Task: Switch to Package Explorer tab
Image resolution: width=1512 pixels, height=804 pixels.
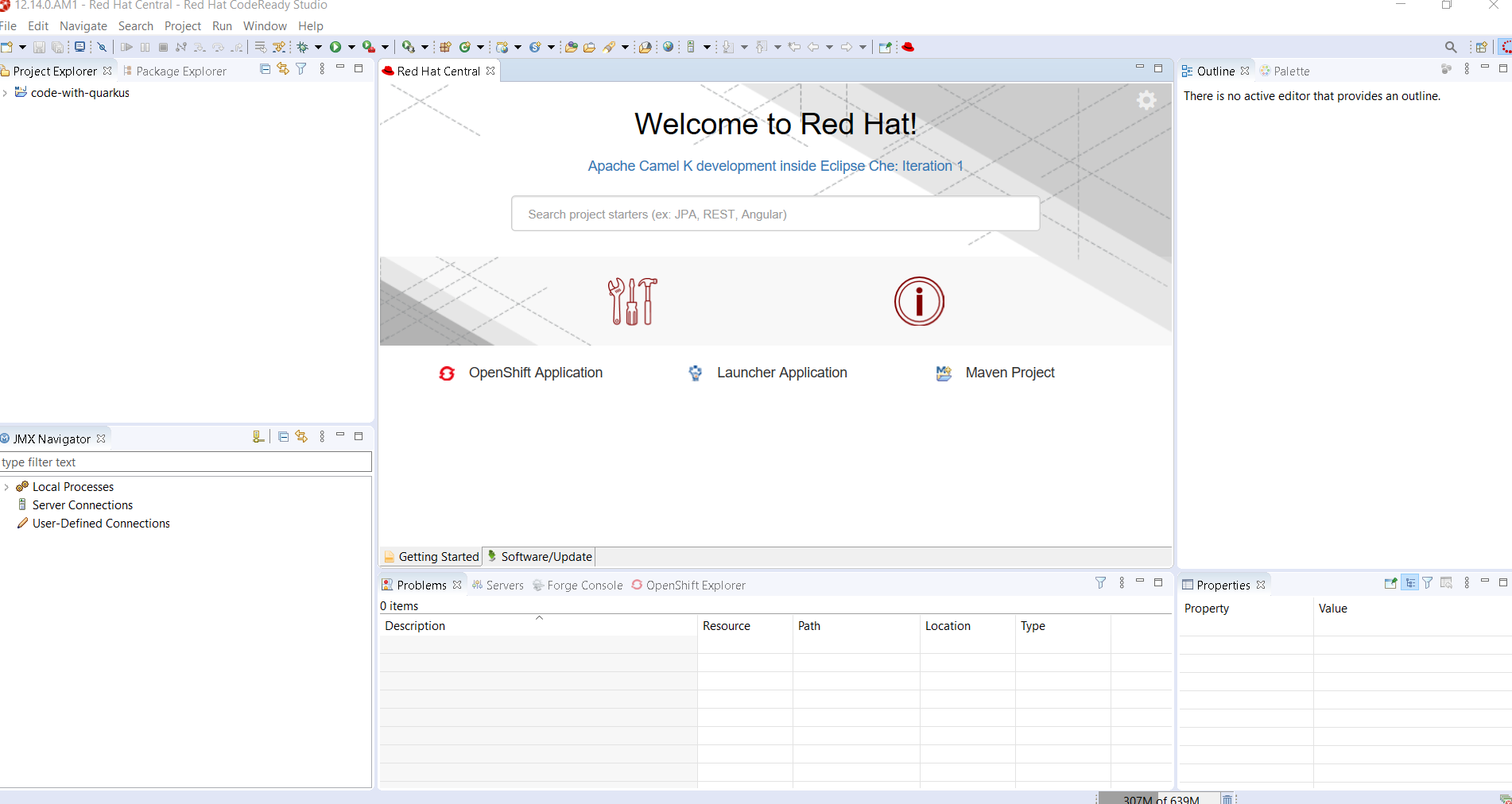Action: click(x=175, y=71)
